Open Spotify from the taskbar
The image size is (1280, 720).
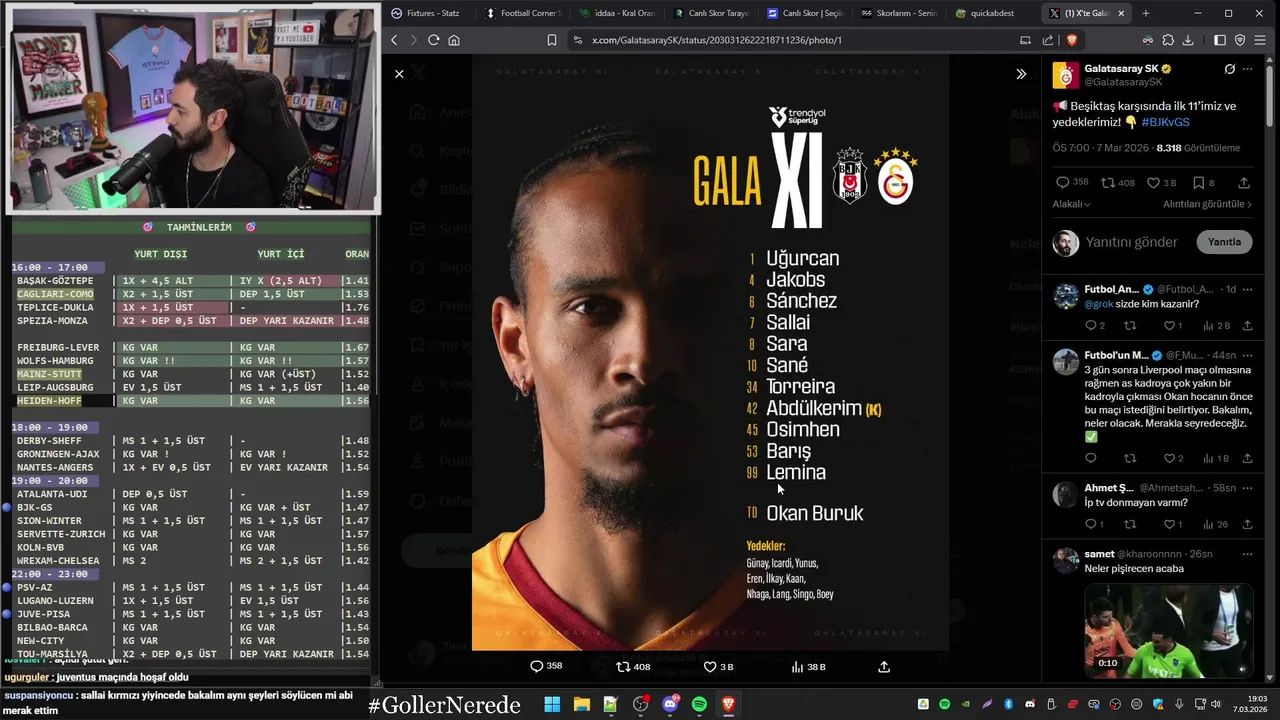pos(699,704)
